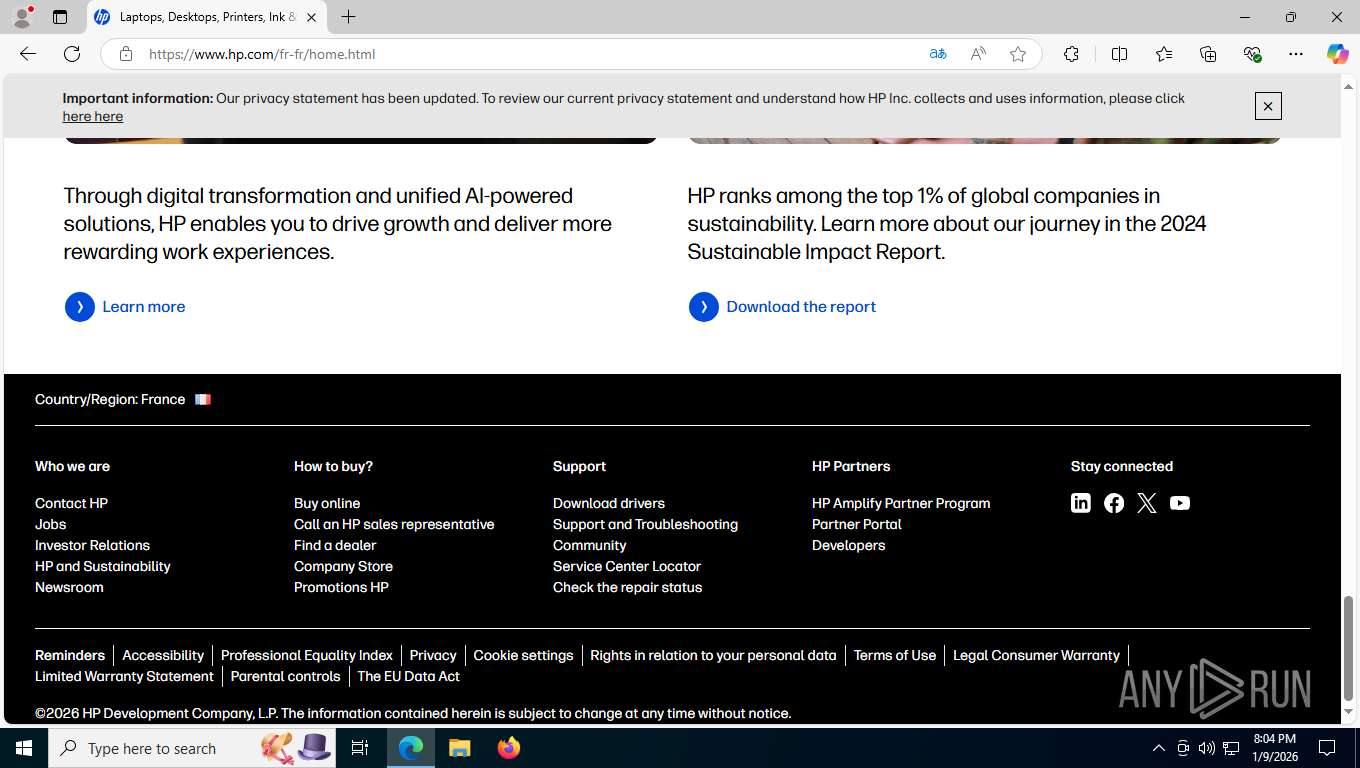Open Collections icon in toolbar
Screen dimensions: 1360x768
click(1208, 54)
